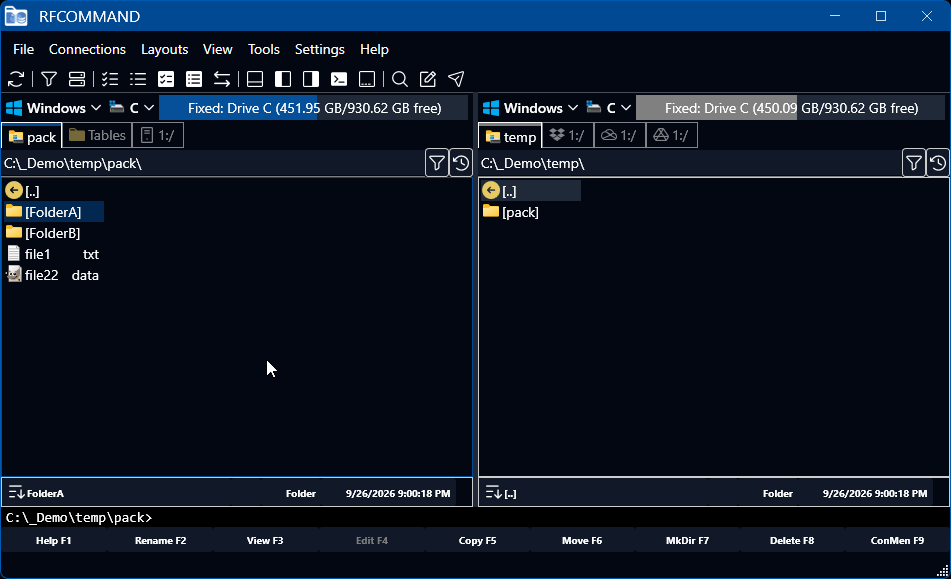
Task: Click the left path field C:\_Demo\temp\pack\
Action: point(213,163)
